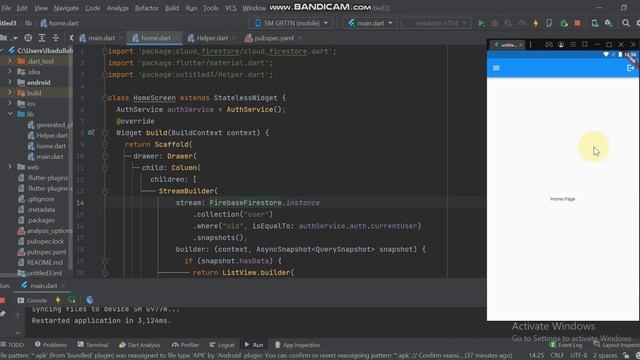The width and height of the screenshot is (640, 360).
Task: Click the StreamBuilder code line in editor
Action: pyautogui.click(x=188, y=191)
